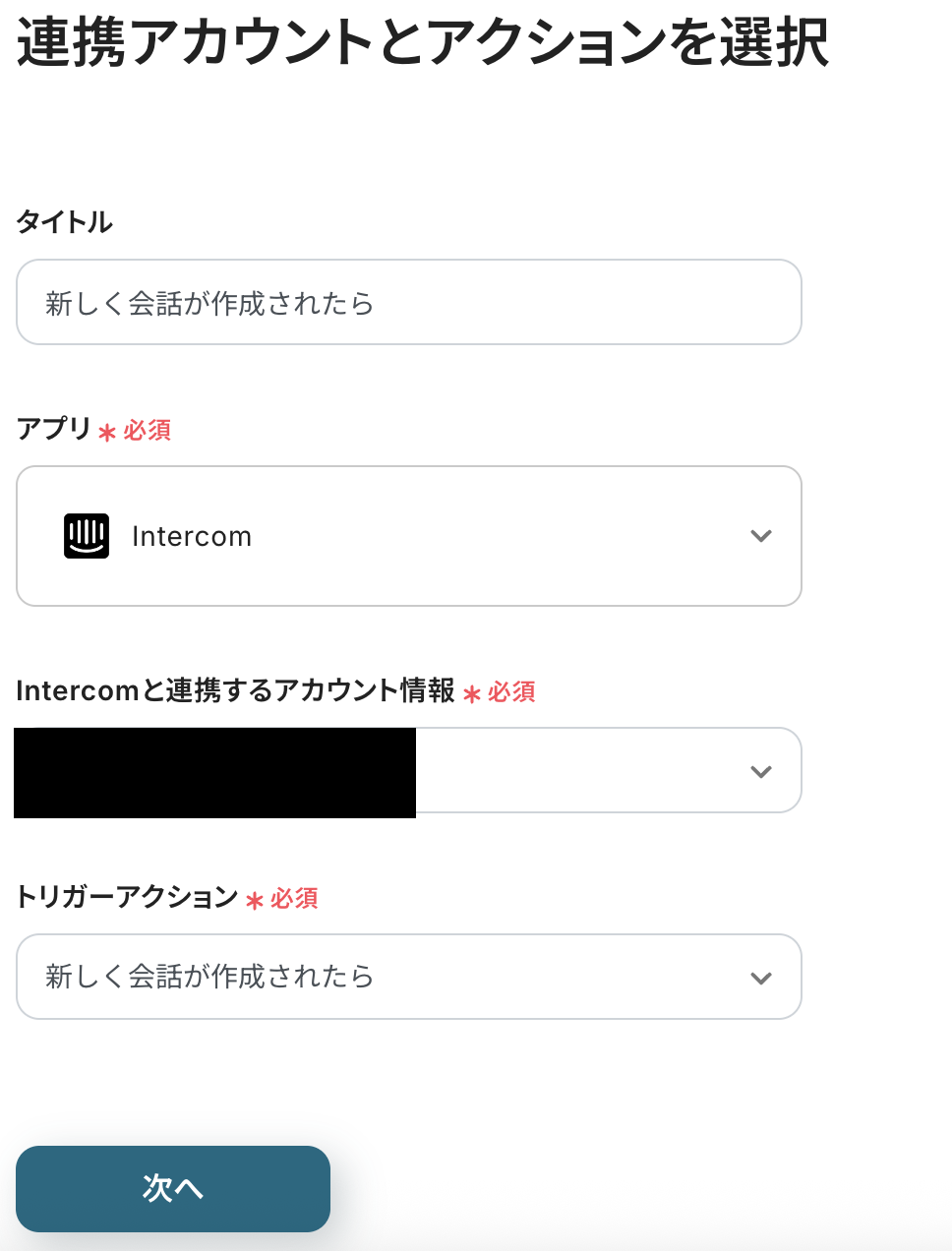952x1251 pixels.
Task: Click the アプリ field label
Action: click(x=53, y=429)
